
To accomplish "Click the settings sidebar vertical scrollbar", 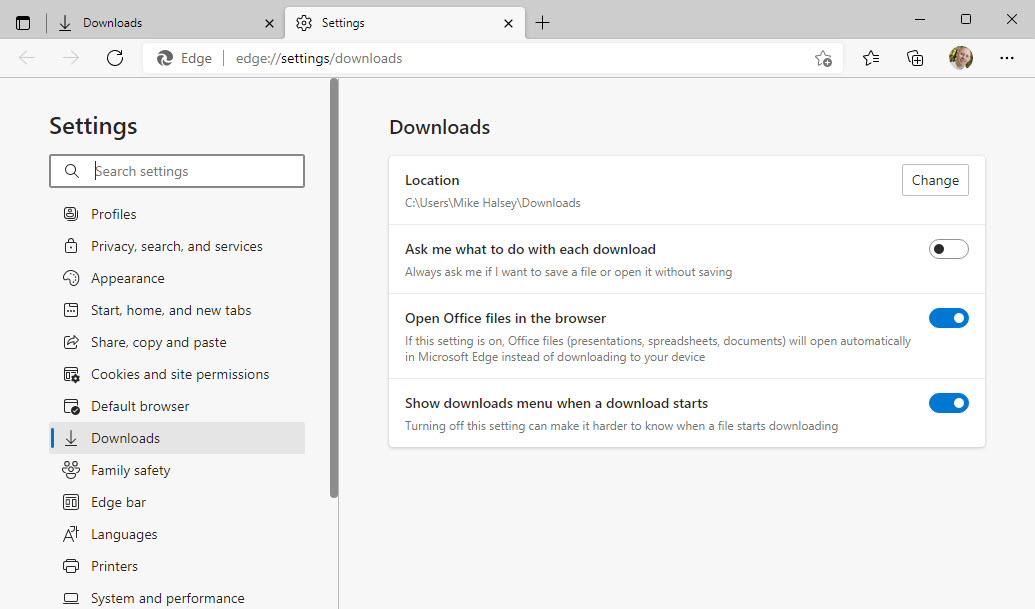I will tap(334, 290).
